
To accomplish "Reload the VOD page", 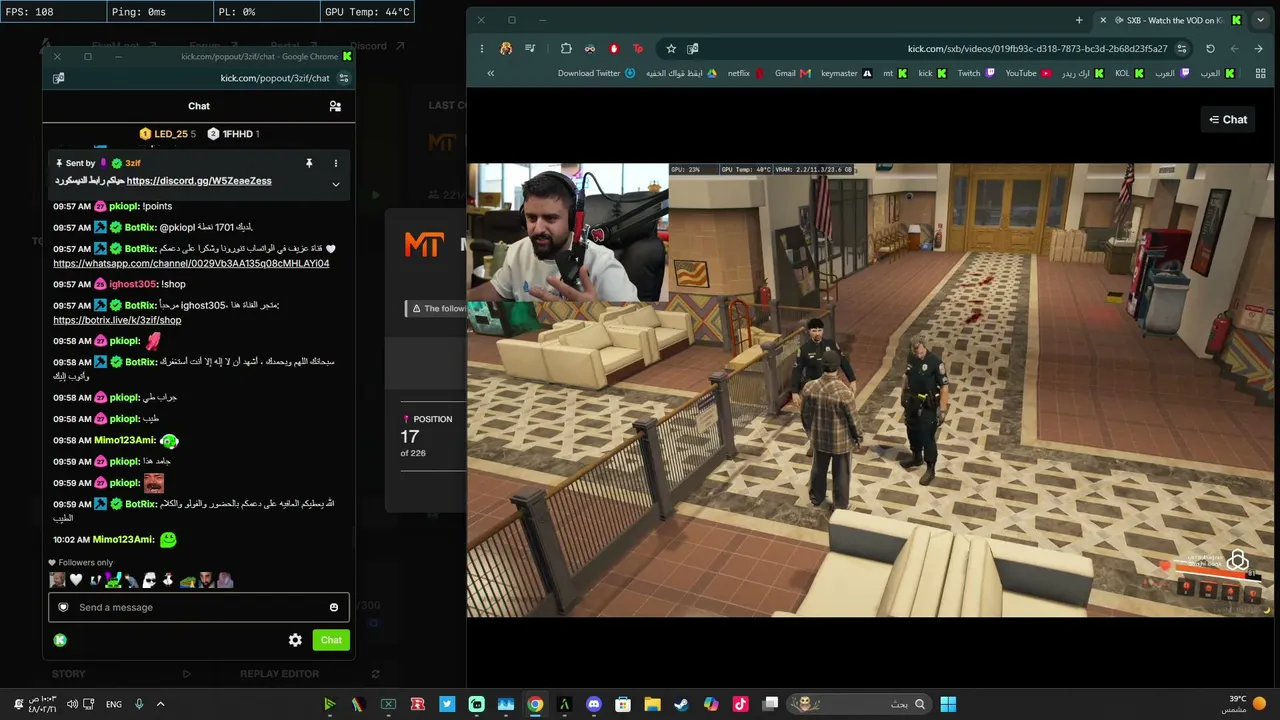I will [x=1210, y=48].
